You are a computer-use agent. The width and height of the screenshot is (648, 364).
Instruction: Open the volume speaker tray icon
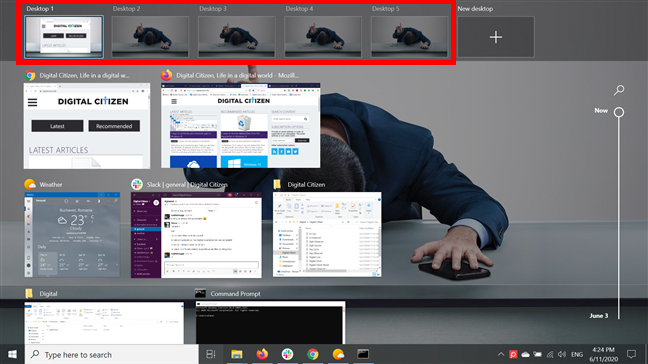pos(562,354)
